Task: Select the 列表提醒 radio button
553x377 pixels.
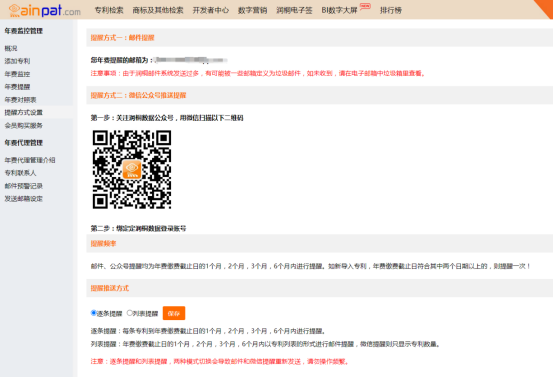Action: tap(129, 313)
